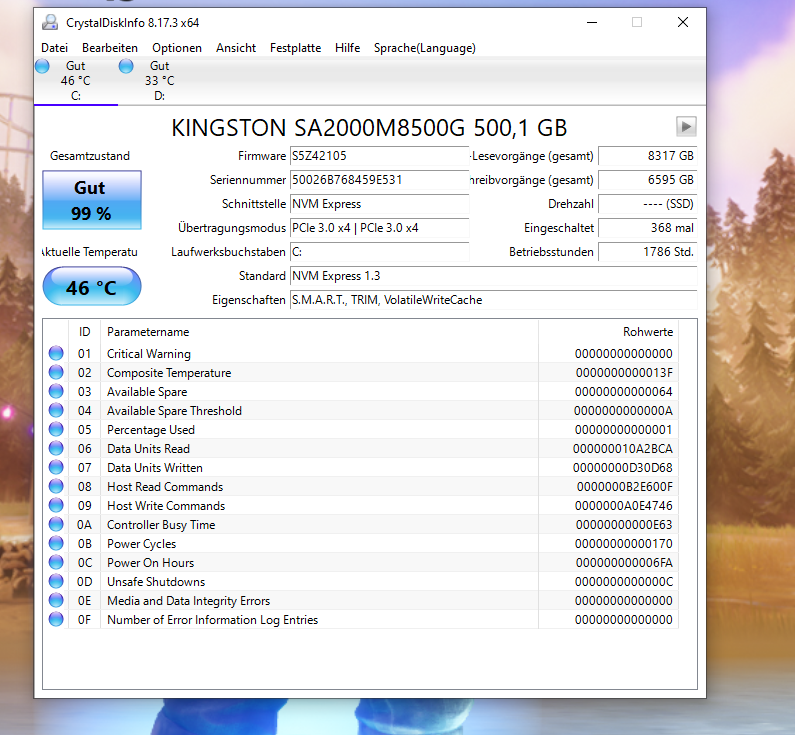The image size is (795, 735).
Task: Click the status icon for Data Units Written
Action: point(56,467)
